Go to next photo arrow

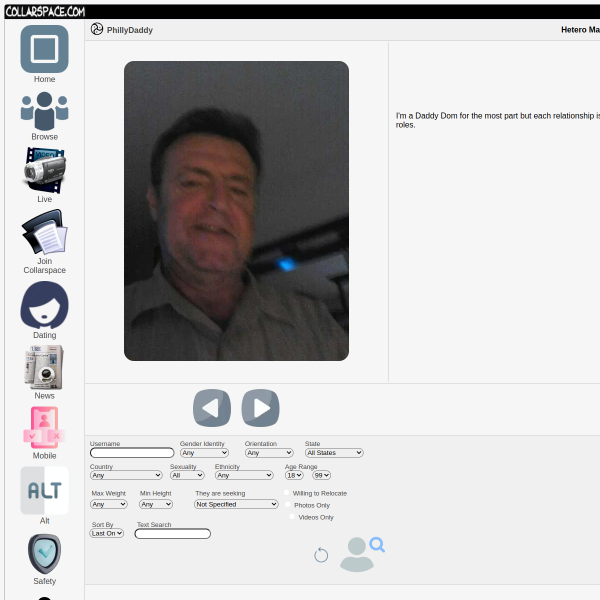tap(260, 408)
